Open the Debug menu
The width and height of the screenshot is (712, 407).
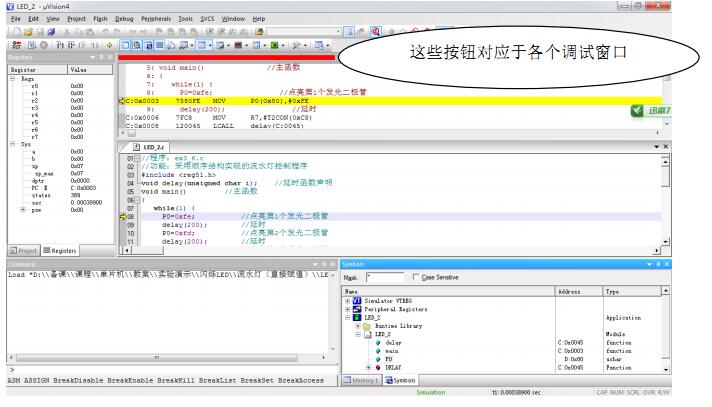coord(124,19)
